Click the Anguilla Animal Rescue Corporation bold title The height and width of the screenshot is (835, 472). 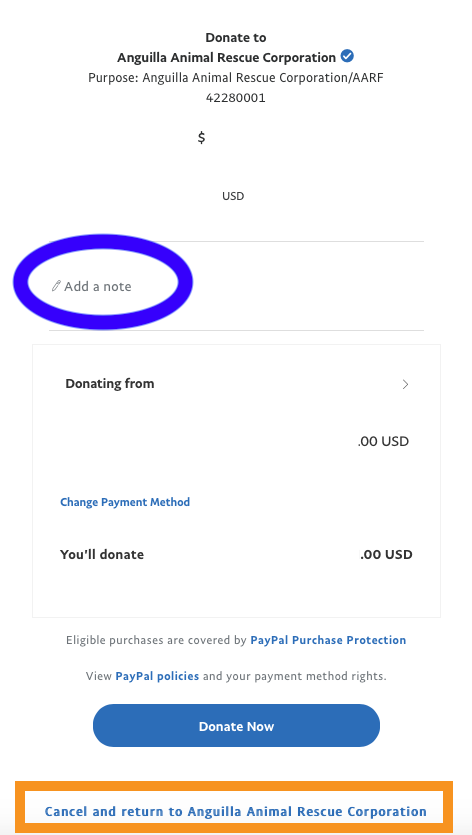click(226, 57)
